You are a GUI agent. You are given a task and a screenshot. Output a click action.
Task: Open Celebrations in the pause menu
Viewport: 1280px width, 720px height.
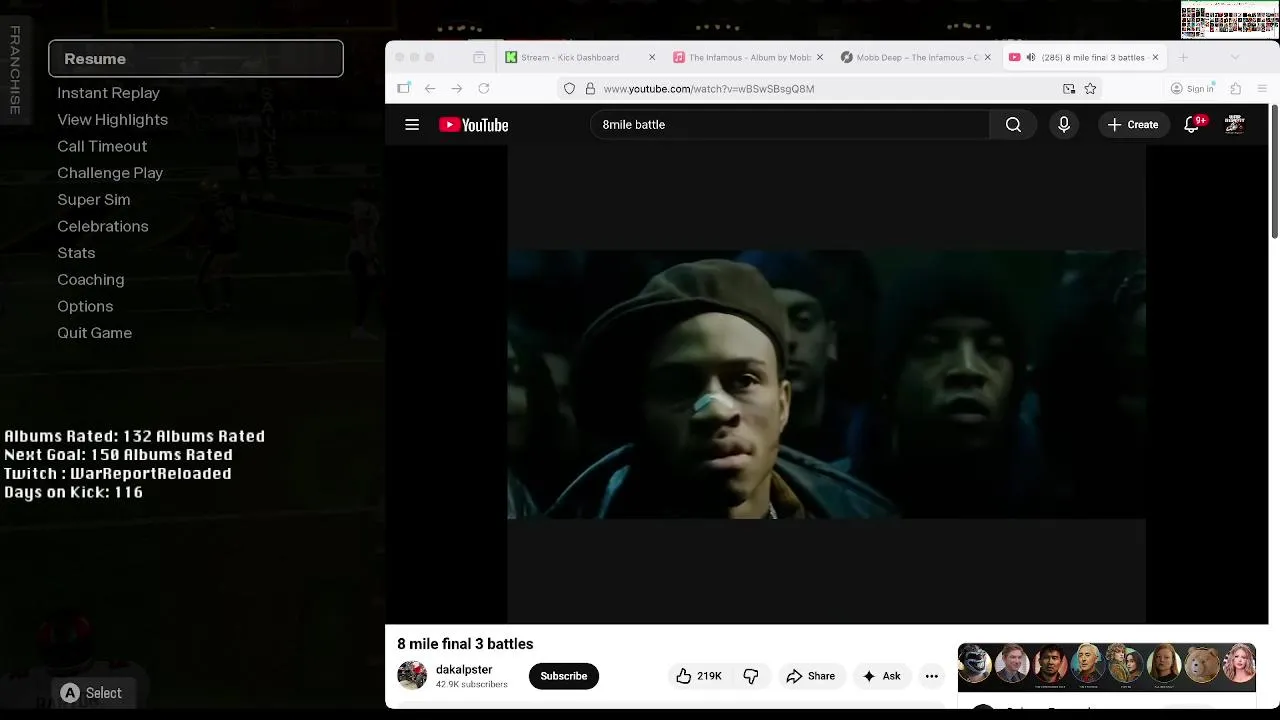click(103, 226)
